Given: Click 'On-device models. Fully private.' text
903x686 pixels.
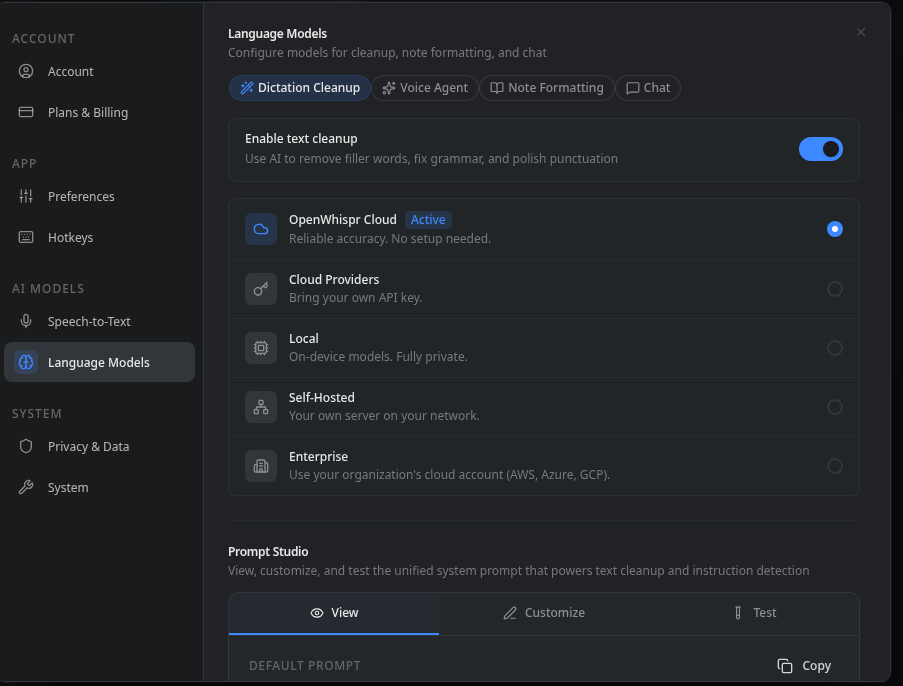Looking at the screenshot, I should tap(378, 357).
